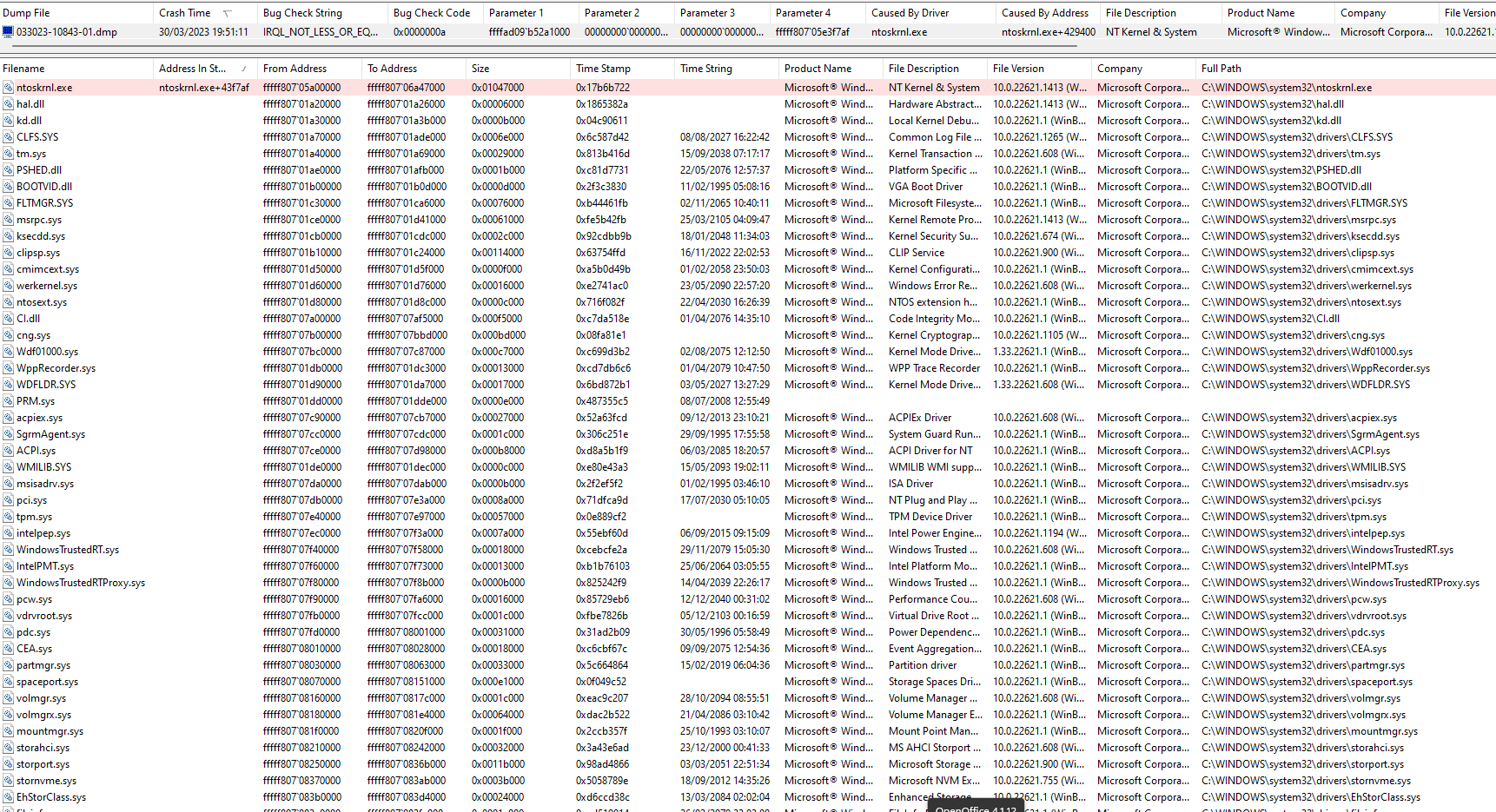Click the file icon beside ntosext.sys
Screen dimensions: 1496x812
coord(8,302)
